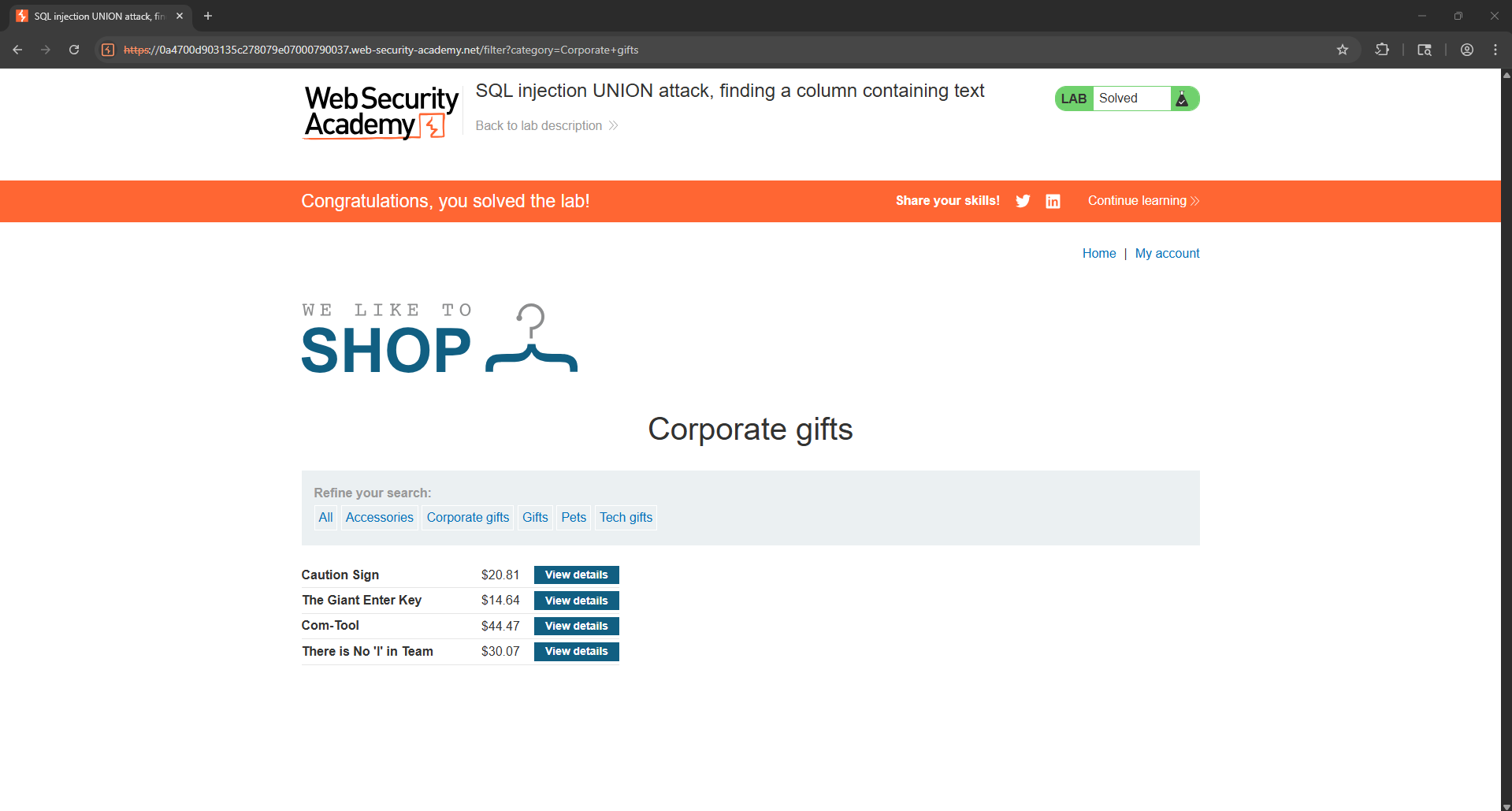Go to the Home page
This screenshot has height=811, width=1512.
[x=1098, y=253]
